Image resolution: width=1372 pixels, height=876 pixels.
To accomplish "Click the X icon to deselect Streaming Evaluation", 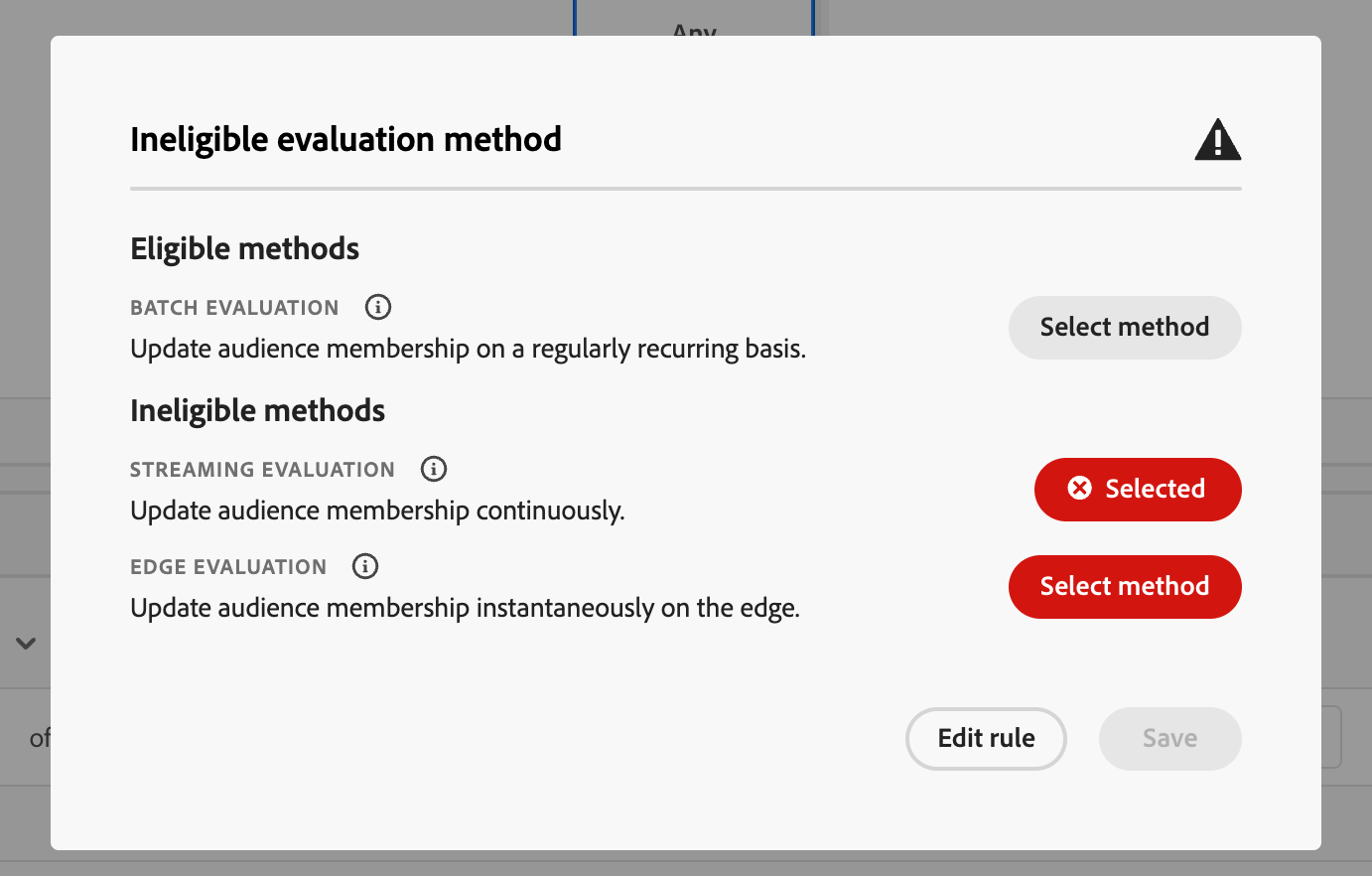I will tap(1079, 489).
